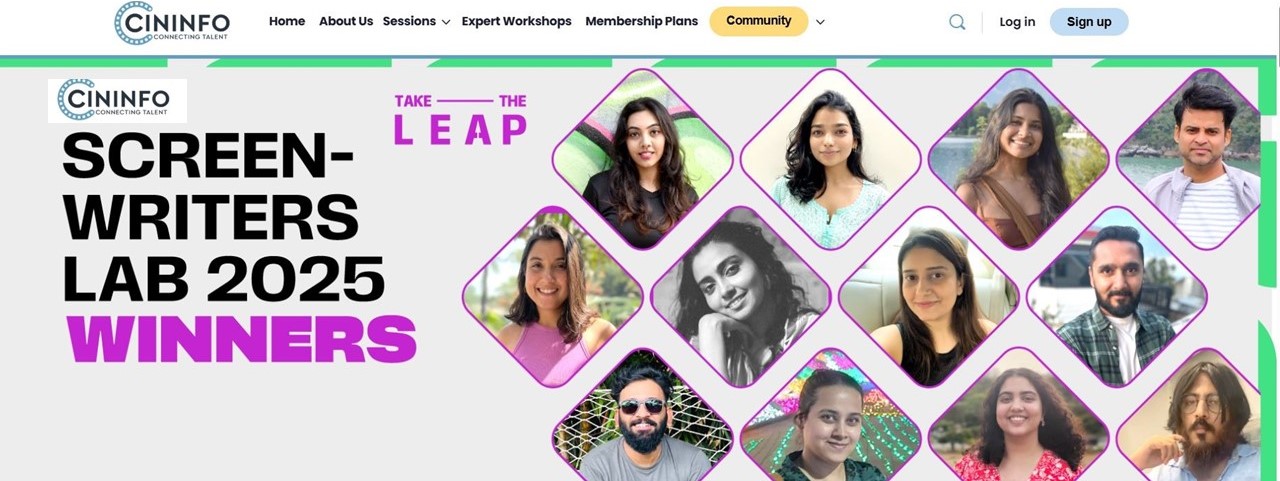Click the search magnifier icon

click(957, 22)
